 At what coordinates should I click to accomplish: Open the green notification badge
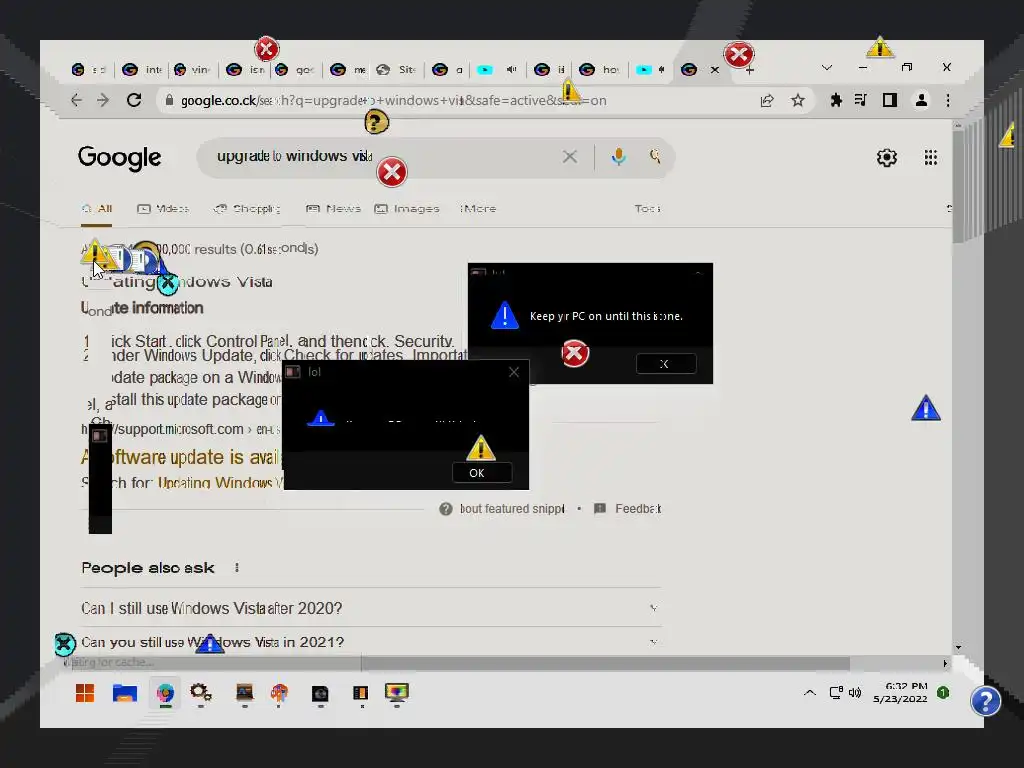tap(942, 692)
